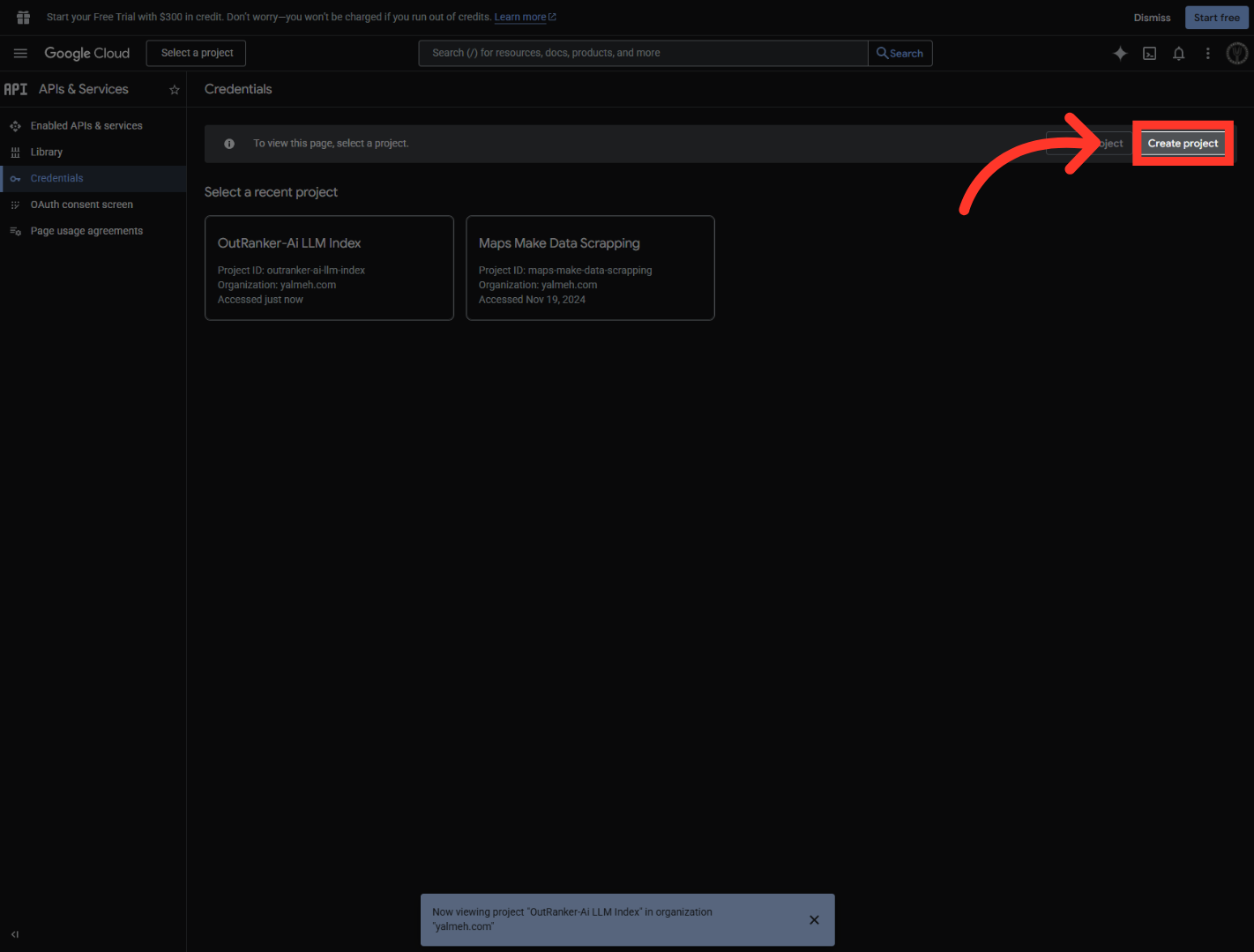Click the Create project button
Screen dimensions: 1254x952
(1183, 144)
